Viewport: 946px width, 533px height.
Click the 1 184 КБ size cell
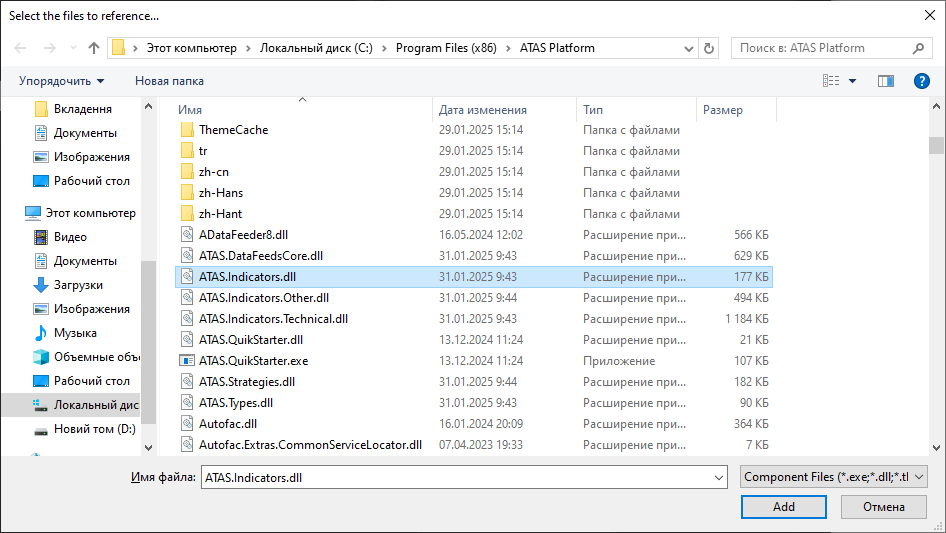click(747, 319)
